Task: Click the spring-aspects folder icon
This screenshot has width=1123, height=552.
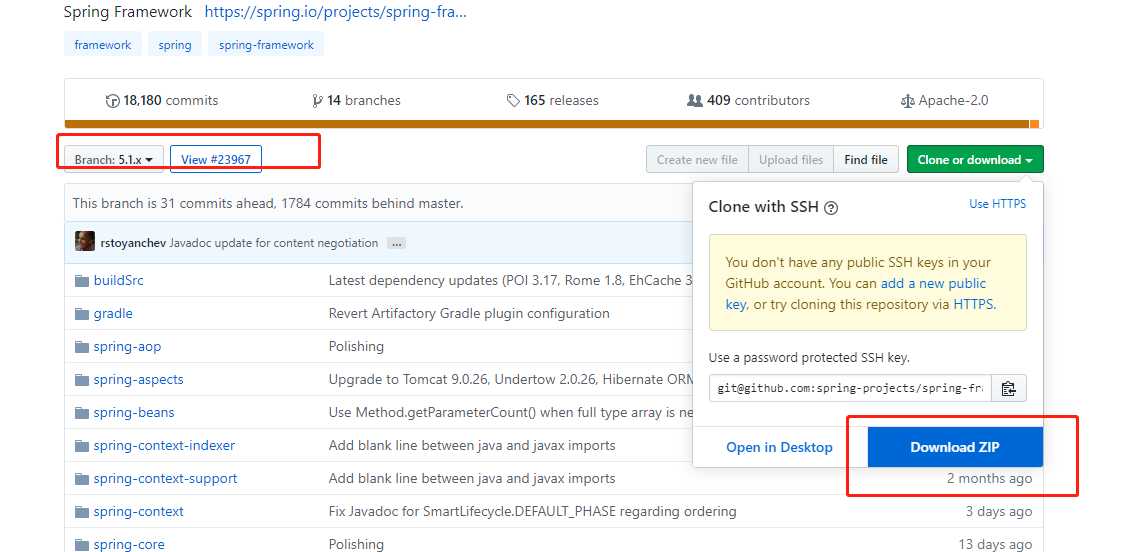Action: pyautogui.click(x=82, y=379)
